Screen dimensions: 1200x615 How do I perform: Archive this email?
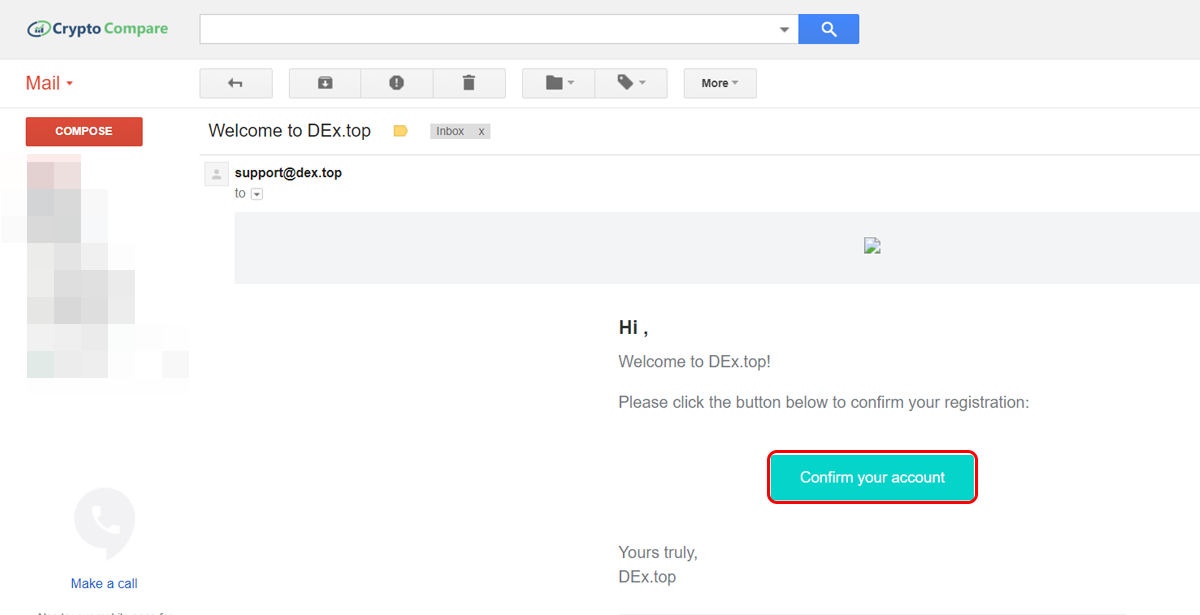coord(325,83)
